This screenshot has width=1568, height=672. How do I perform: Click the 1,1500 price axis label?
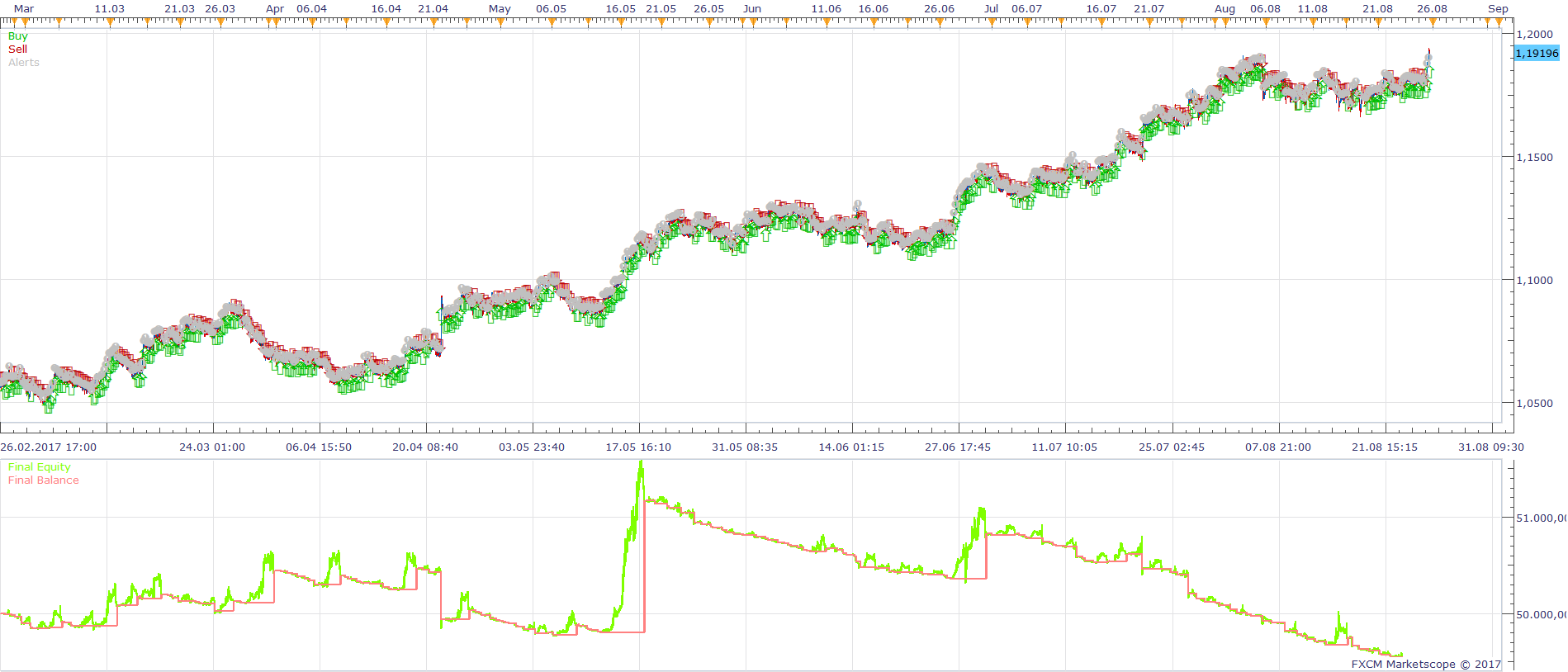(x=1535, y=157)
